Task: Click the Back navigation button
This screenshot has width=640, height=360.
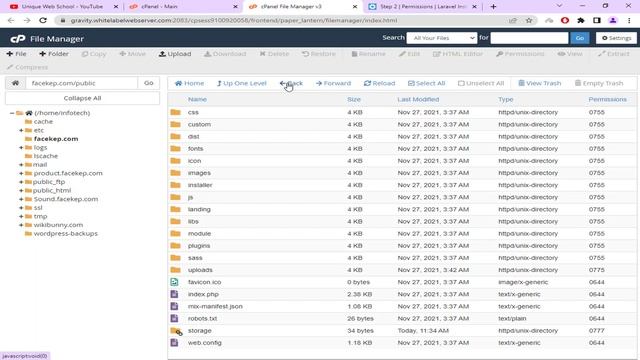Action: (x=291, y=83)
